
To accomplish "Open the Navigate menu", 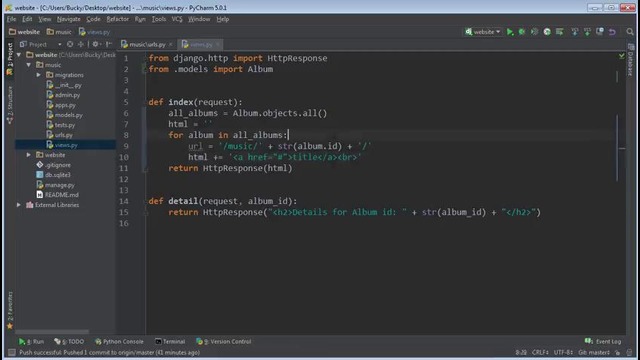I will click(69, 19).
